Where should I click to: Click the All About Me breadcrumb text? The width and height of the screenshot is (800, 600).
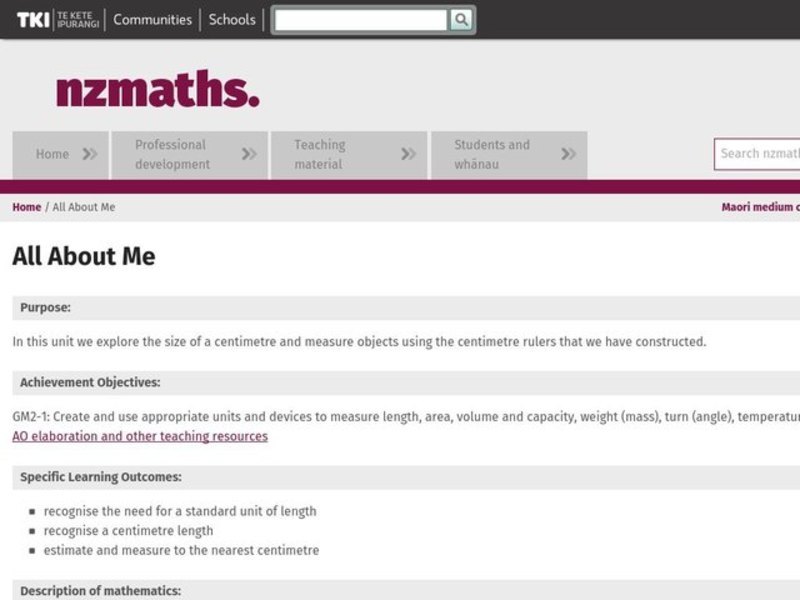[84, 207]
